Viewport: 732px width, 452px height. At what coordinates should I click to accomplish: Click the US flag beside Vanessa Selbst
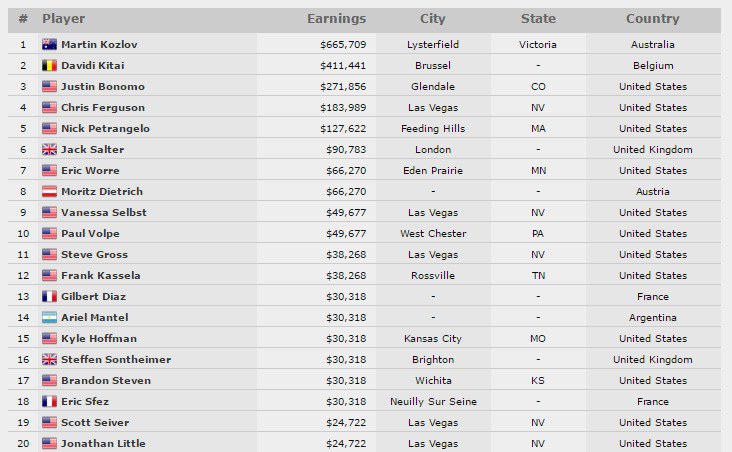pyautogui.click(x=49, y=213)
